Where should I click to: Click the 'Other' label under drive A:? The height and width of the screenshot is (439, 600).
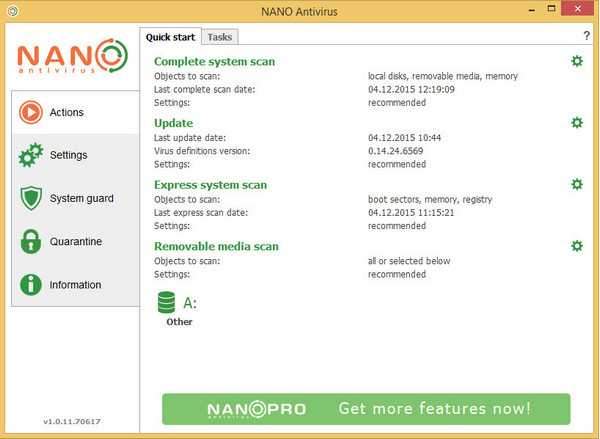coord(179,322)
